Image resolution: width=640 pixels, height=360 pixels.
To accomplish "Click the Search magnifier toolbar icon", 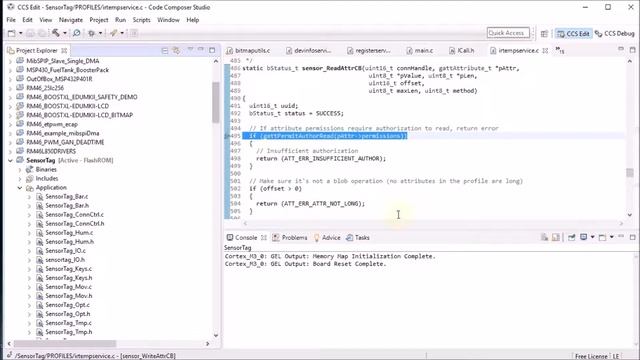I will coord(76,33).
